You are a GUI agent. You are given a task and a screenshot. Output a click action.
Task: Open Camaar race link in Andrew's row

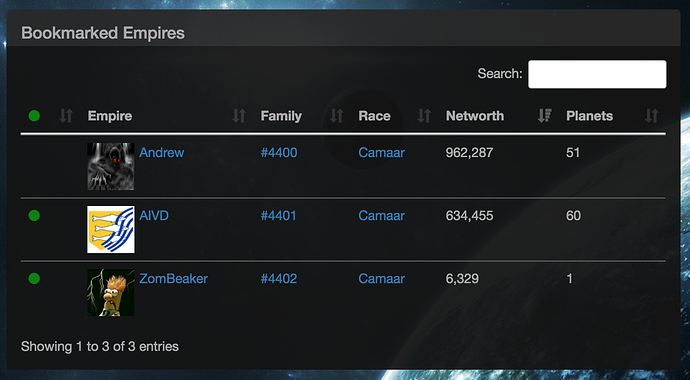click(x=382, y=153)
